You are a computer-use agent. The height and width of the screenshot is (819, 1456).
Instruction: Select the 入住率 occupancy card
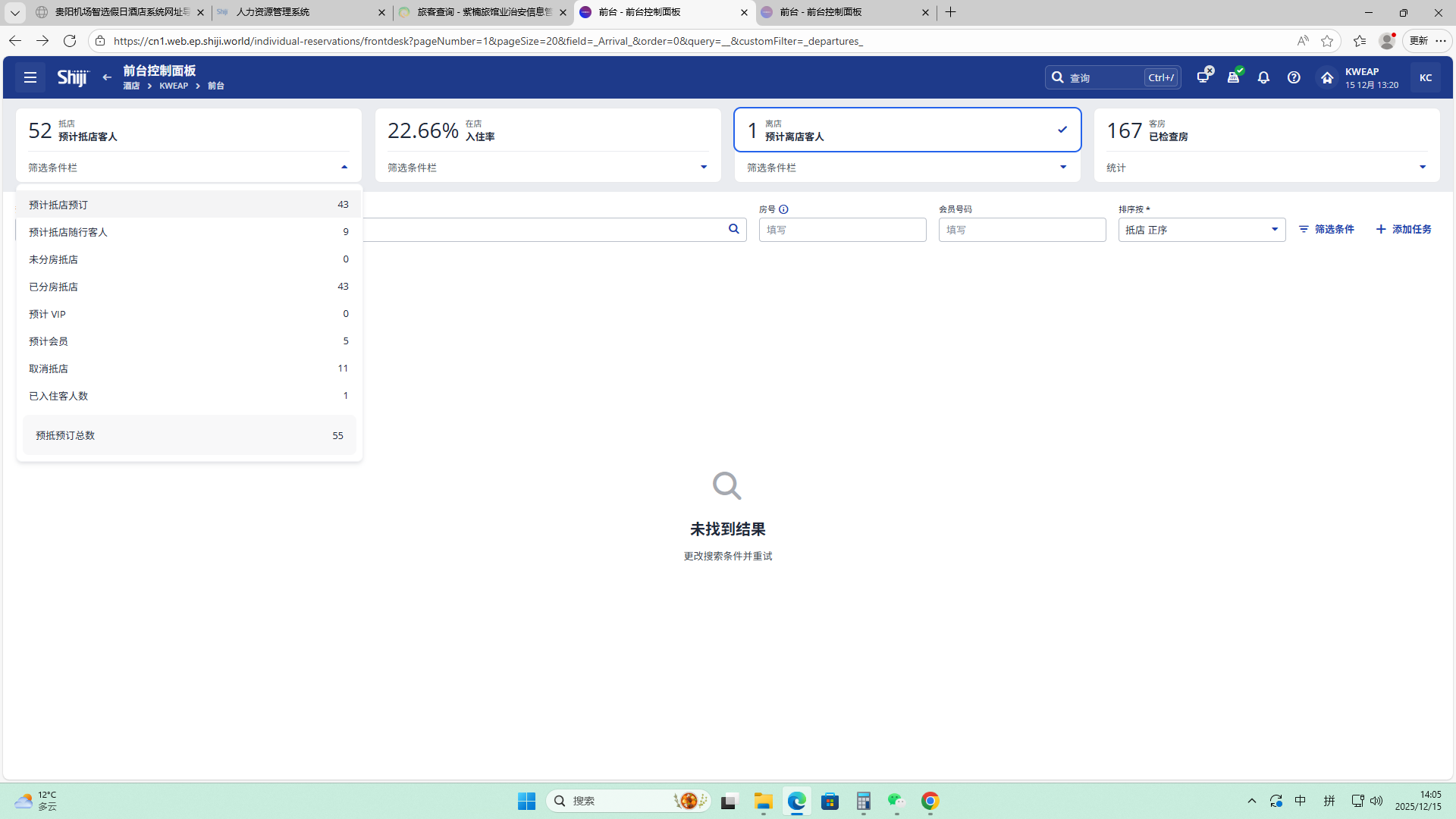[547, 130]
